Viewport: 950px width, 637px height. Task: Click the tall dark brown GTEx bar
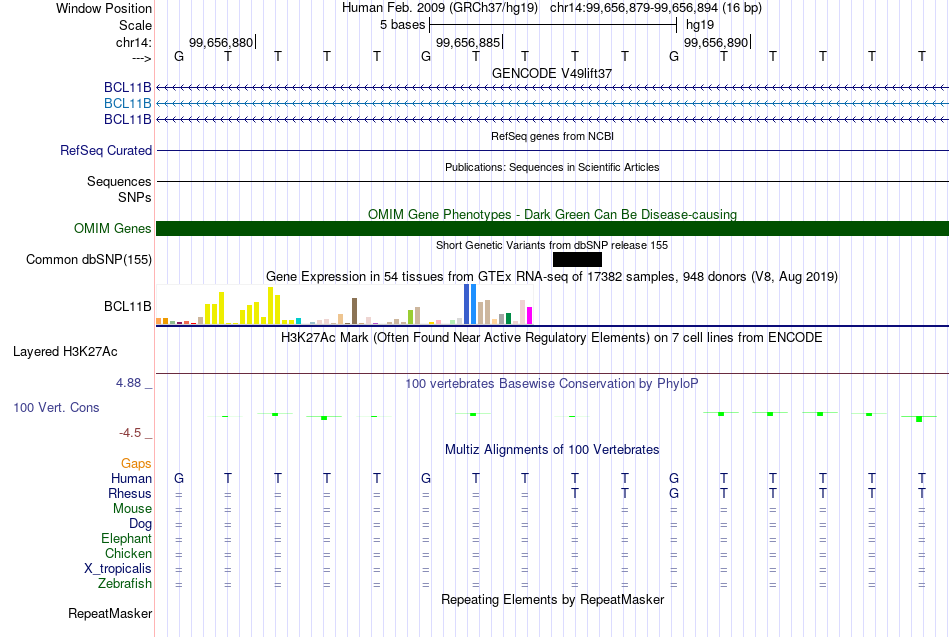(354, 311)
